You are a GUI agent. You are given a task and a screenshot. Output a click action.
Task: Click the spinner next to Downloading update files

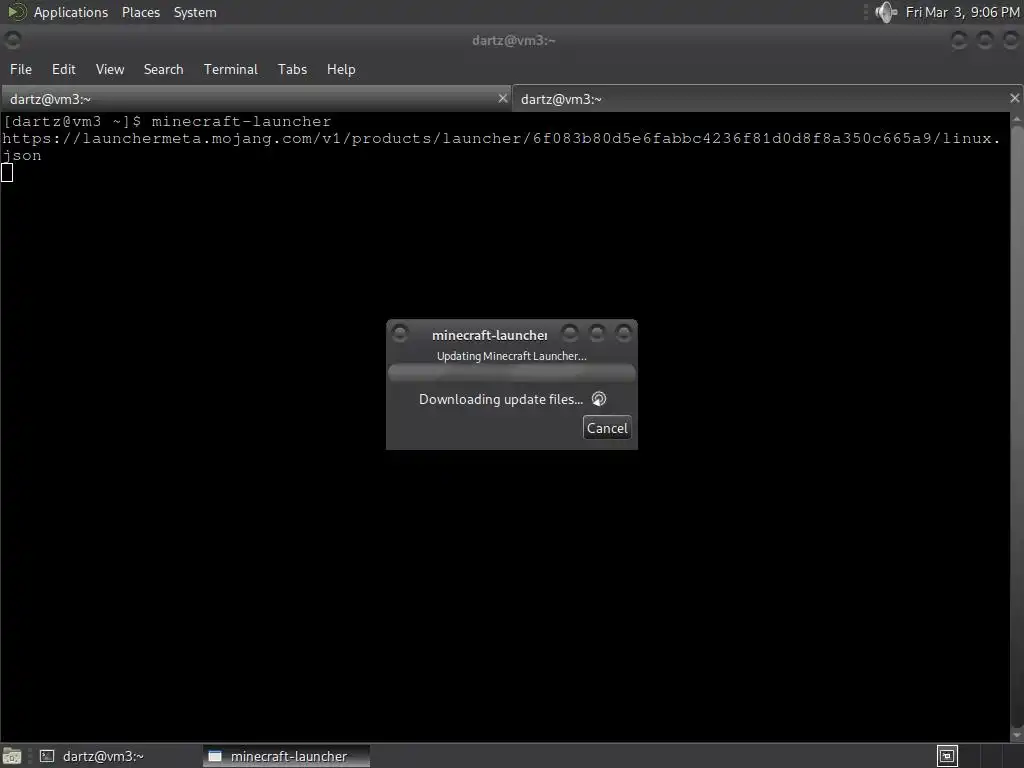(599, 399)
